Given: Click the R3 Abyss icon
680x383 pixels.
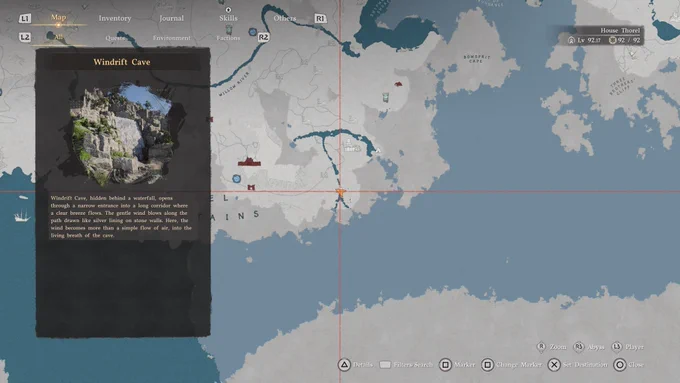Looking at the screenshot, I should 579,347.
